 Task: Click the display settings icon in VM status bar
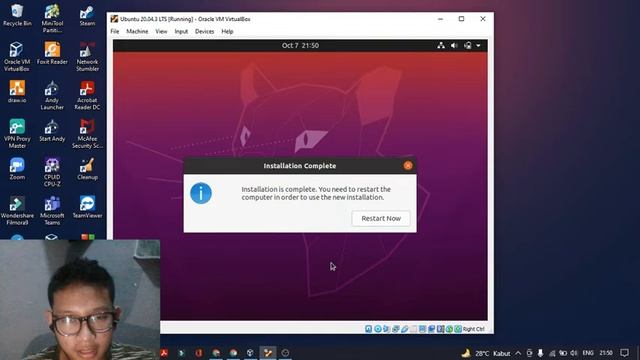(x=422, y=329)
